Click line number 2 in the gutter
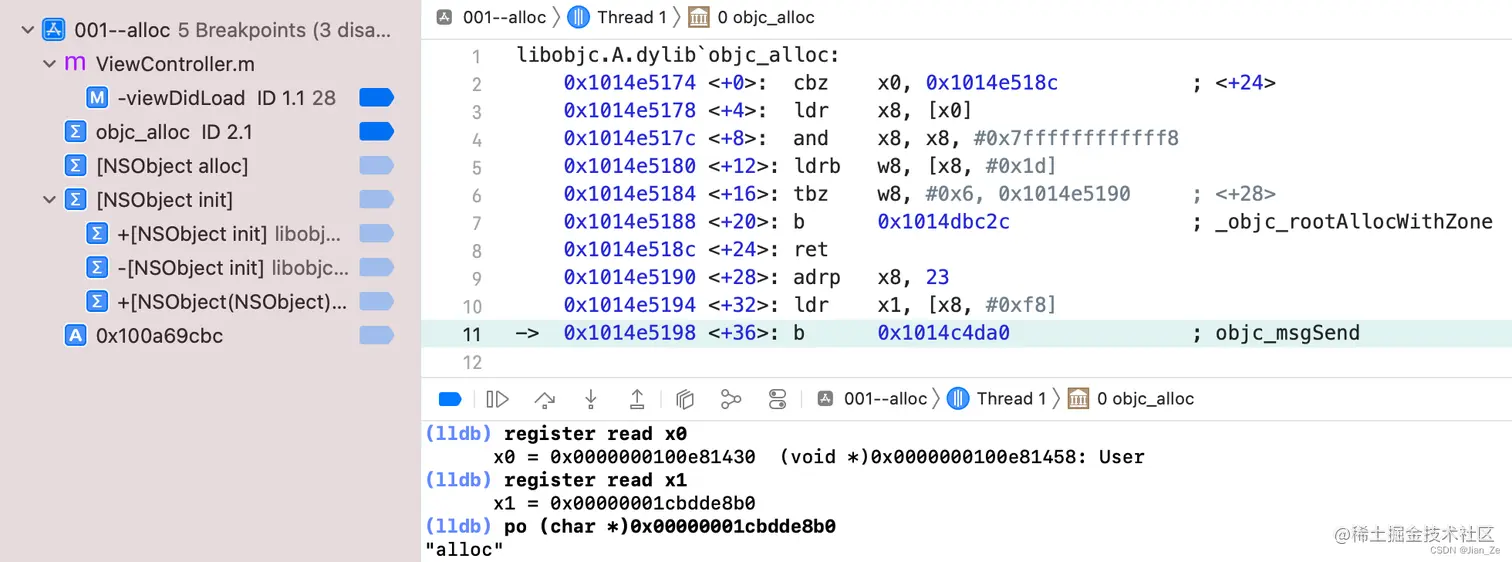The height and width of the screenshot is (562, 1512). tap(476, 84)
